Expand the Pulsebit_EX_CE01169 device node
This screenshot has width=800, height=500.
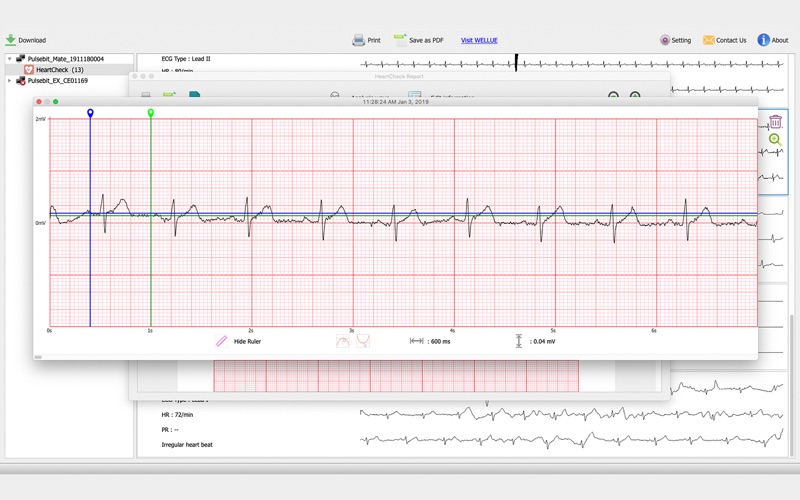point(9,81)
